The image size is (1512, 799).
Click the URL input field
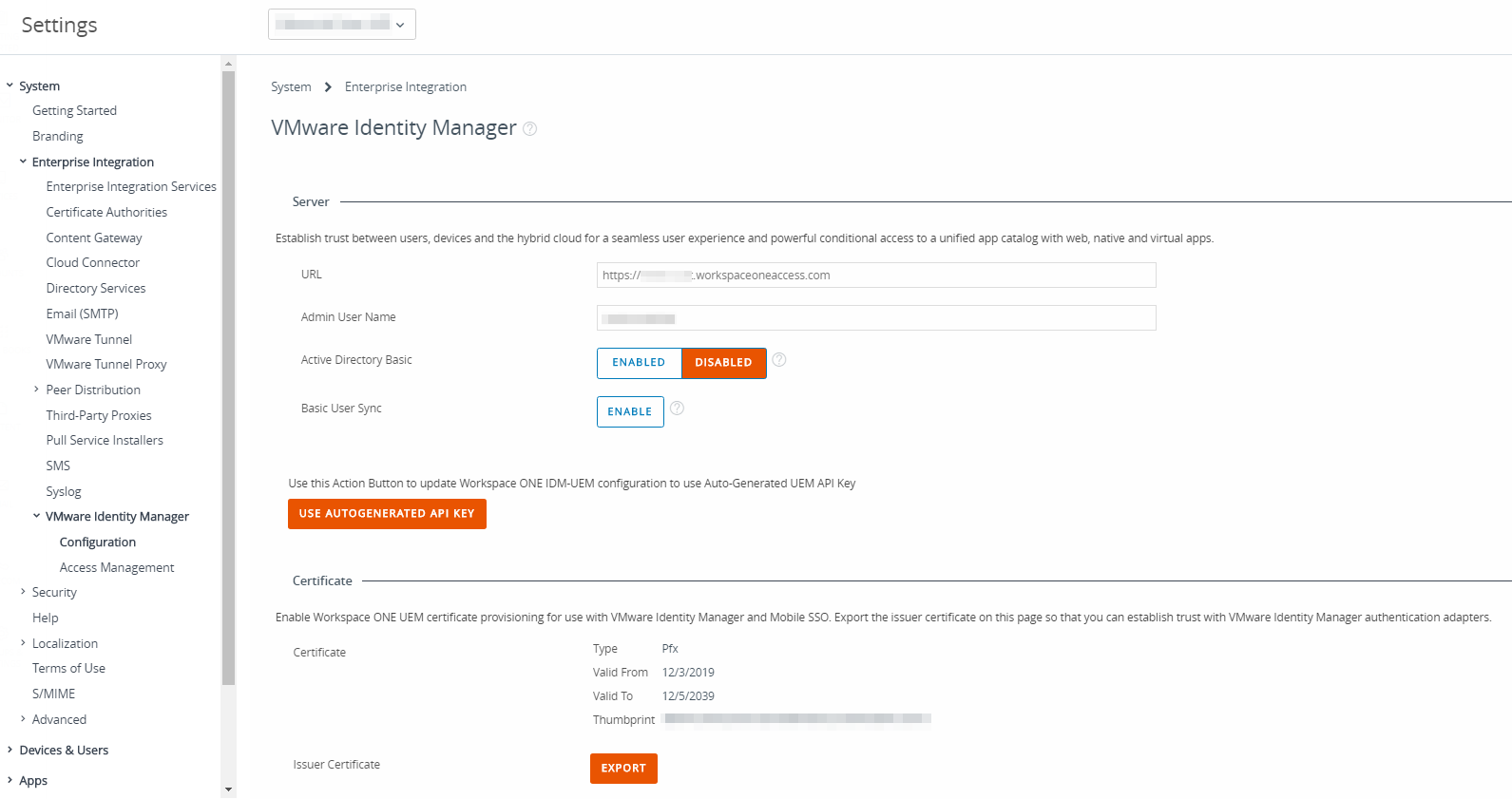(875, 276)
